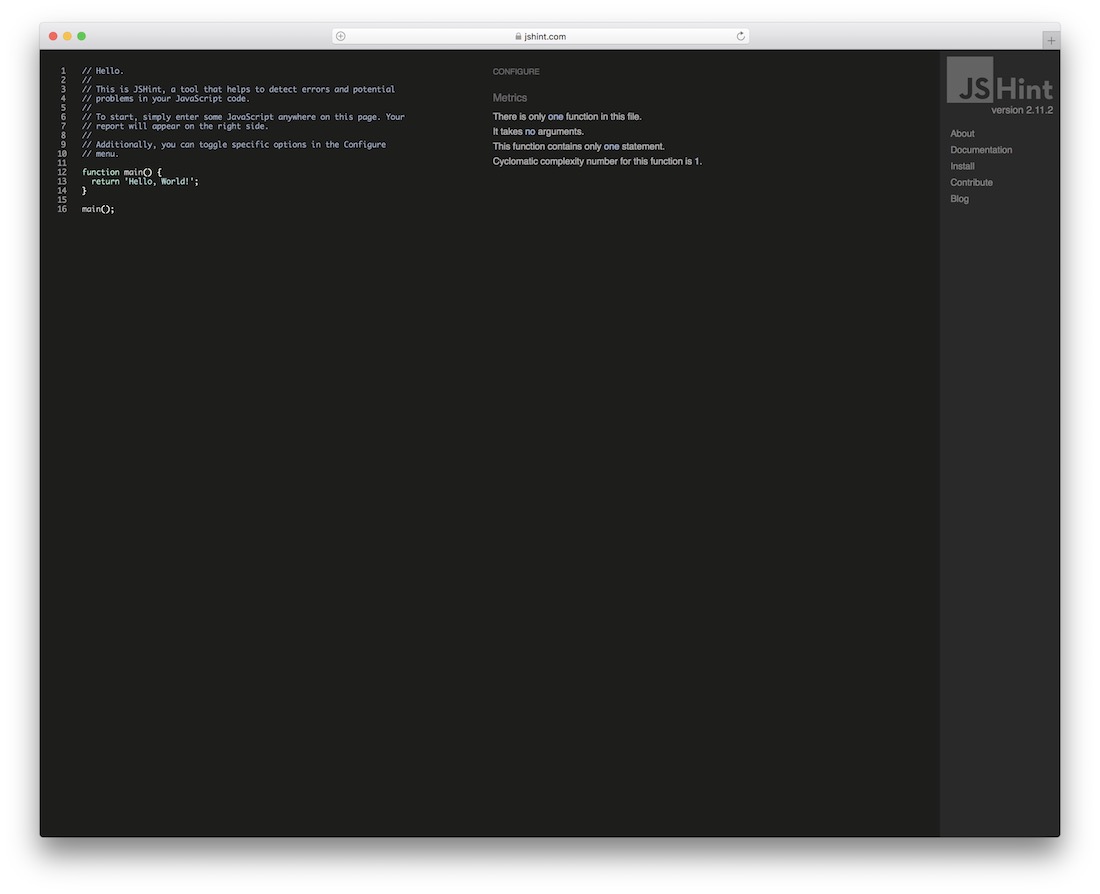Expand the CONFIGURE menu

[x=516, y=72]
